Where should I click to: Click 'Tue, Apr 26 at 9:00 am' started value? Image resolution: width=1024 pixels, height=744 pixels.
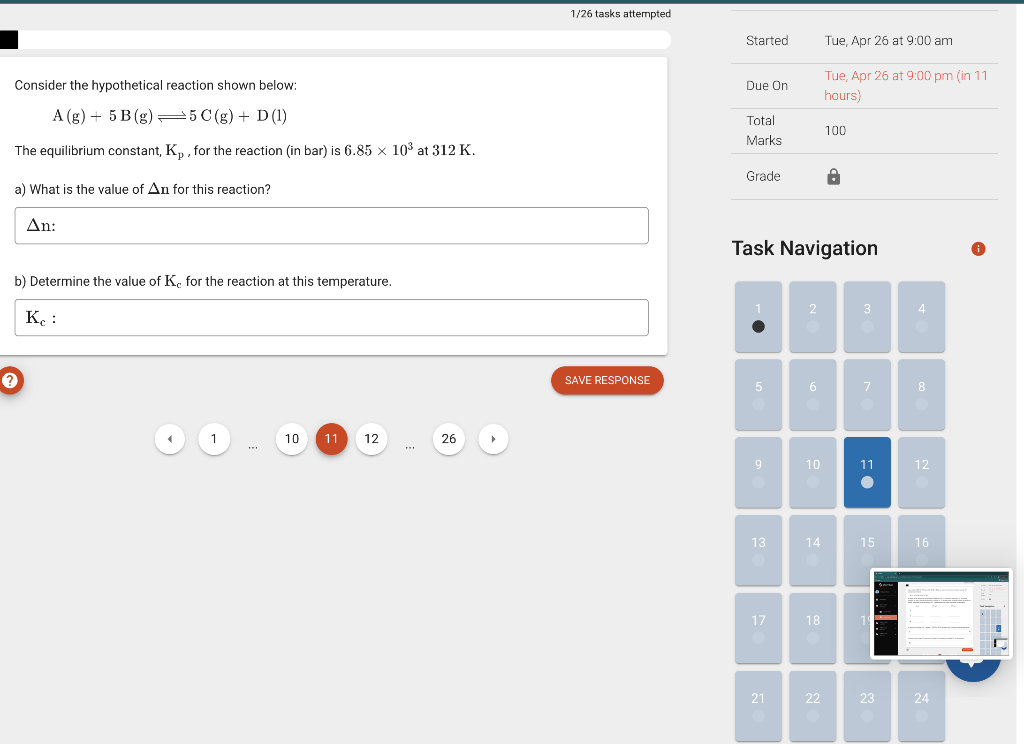pyautogui.click(x=888, y=40)
